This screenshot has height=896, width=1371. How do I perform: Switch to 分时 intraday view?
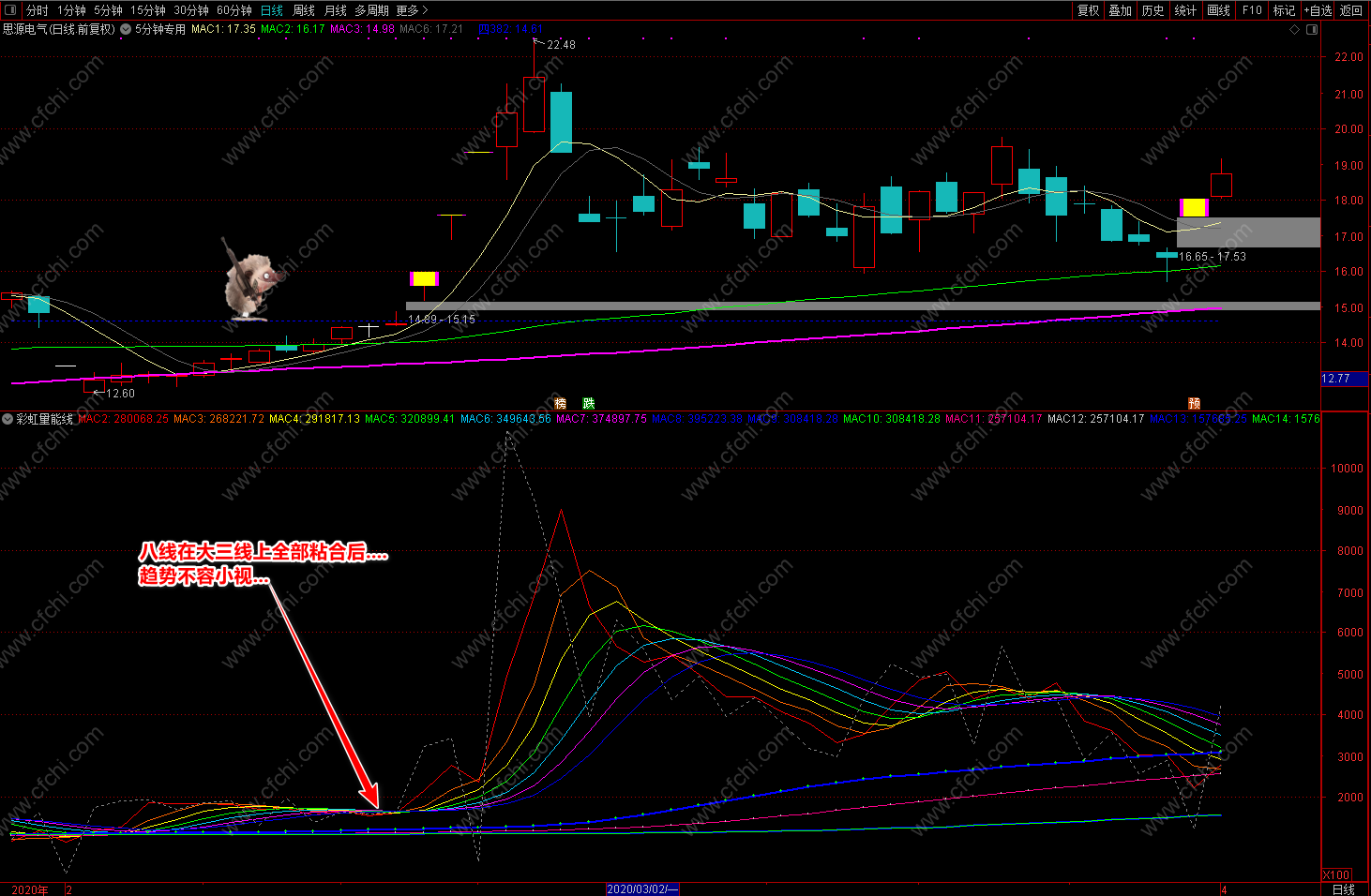(38, 10)
